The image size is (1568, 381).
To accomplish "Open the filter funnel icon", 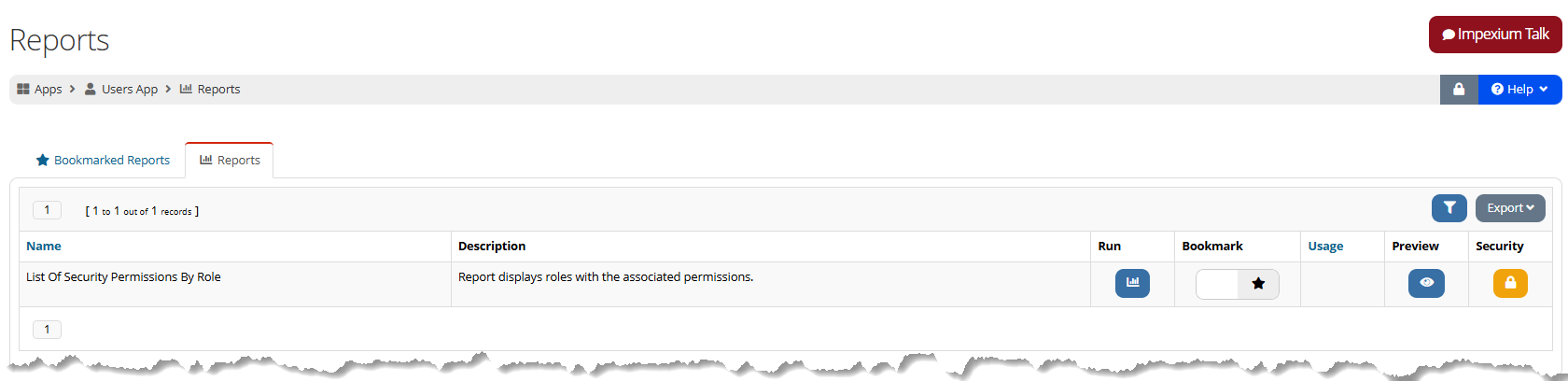I will 1449,208.
